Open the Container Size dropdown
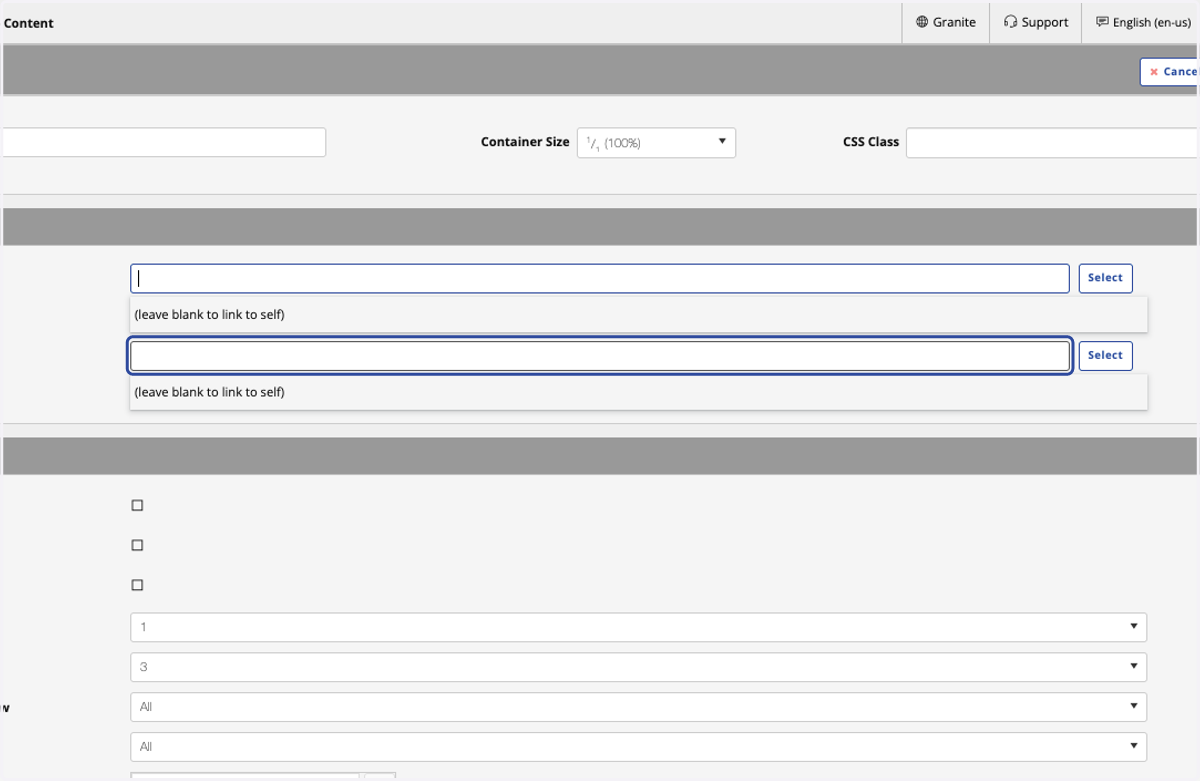 click(656, 142)
